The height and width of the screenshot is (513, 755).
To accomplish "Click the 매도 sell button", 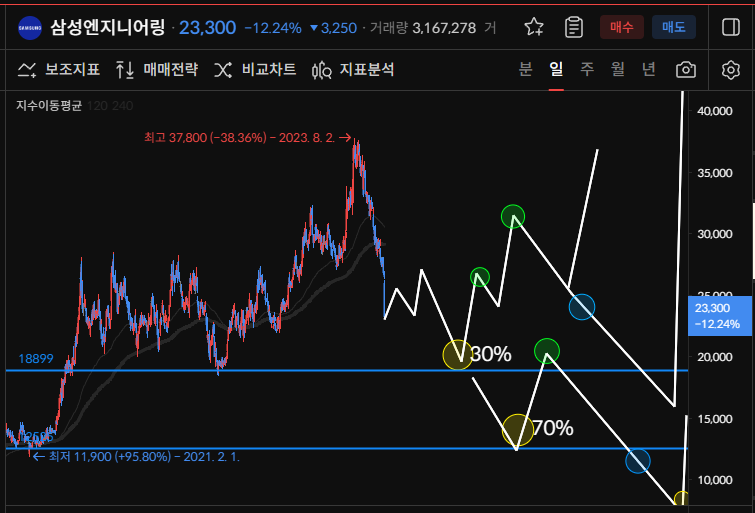I will click(x=674, y=27).
